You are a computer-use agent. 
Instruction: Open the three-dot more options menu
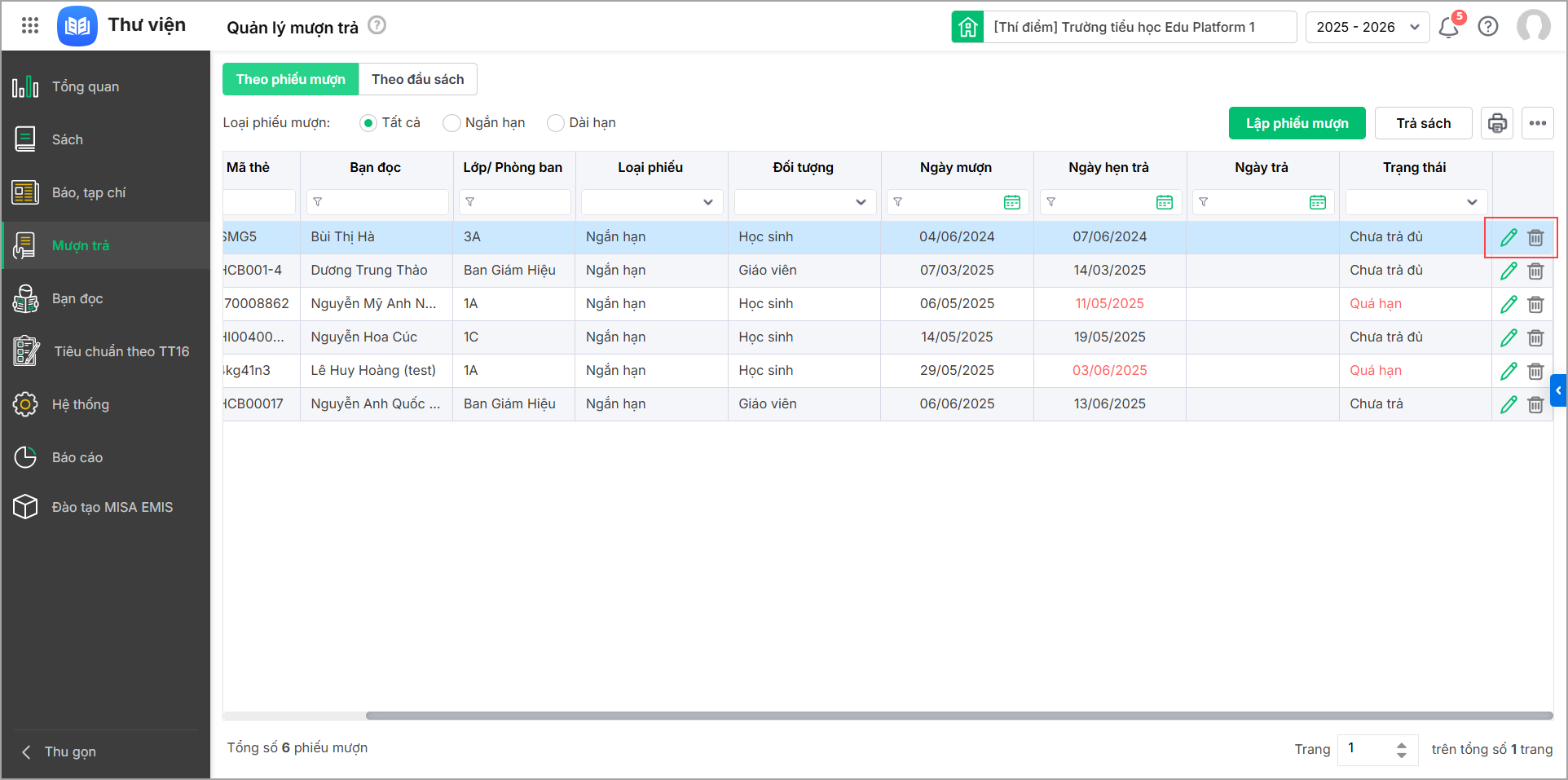1537,123
